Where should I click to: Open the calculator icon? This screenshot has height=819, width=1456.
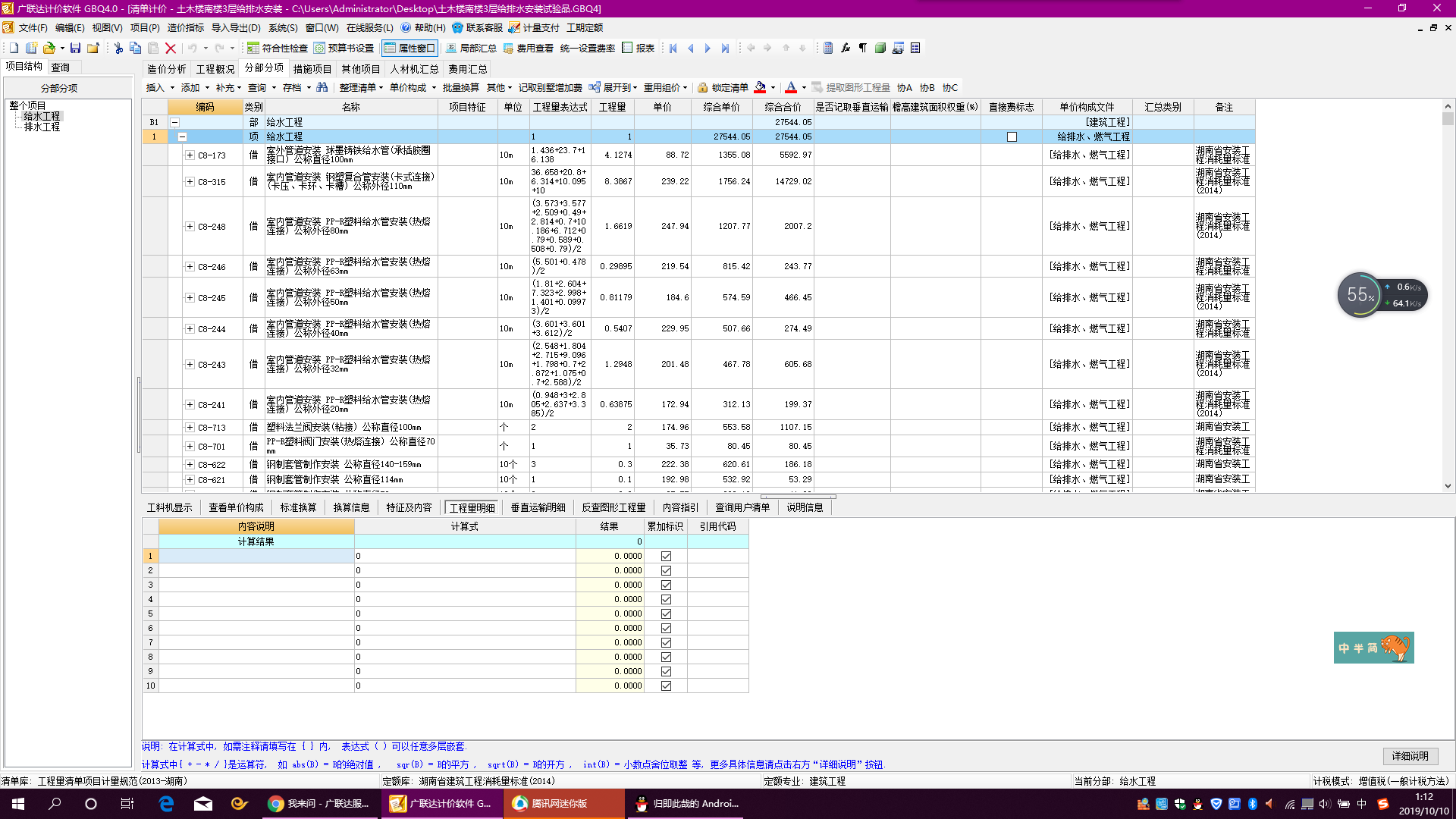click(828, 48)
